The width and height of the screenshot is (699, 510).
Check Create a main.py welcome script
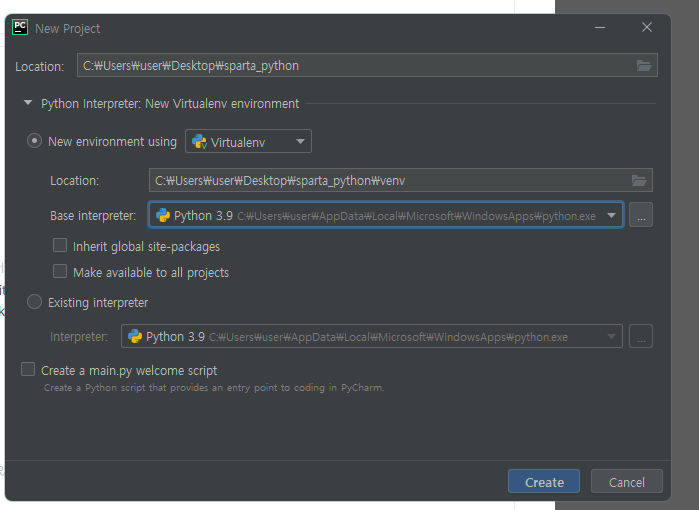click(28, 369)
